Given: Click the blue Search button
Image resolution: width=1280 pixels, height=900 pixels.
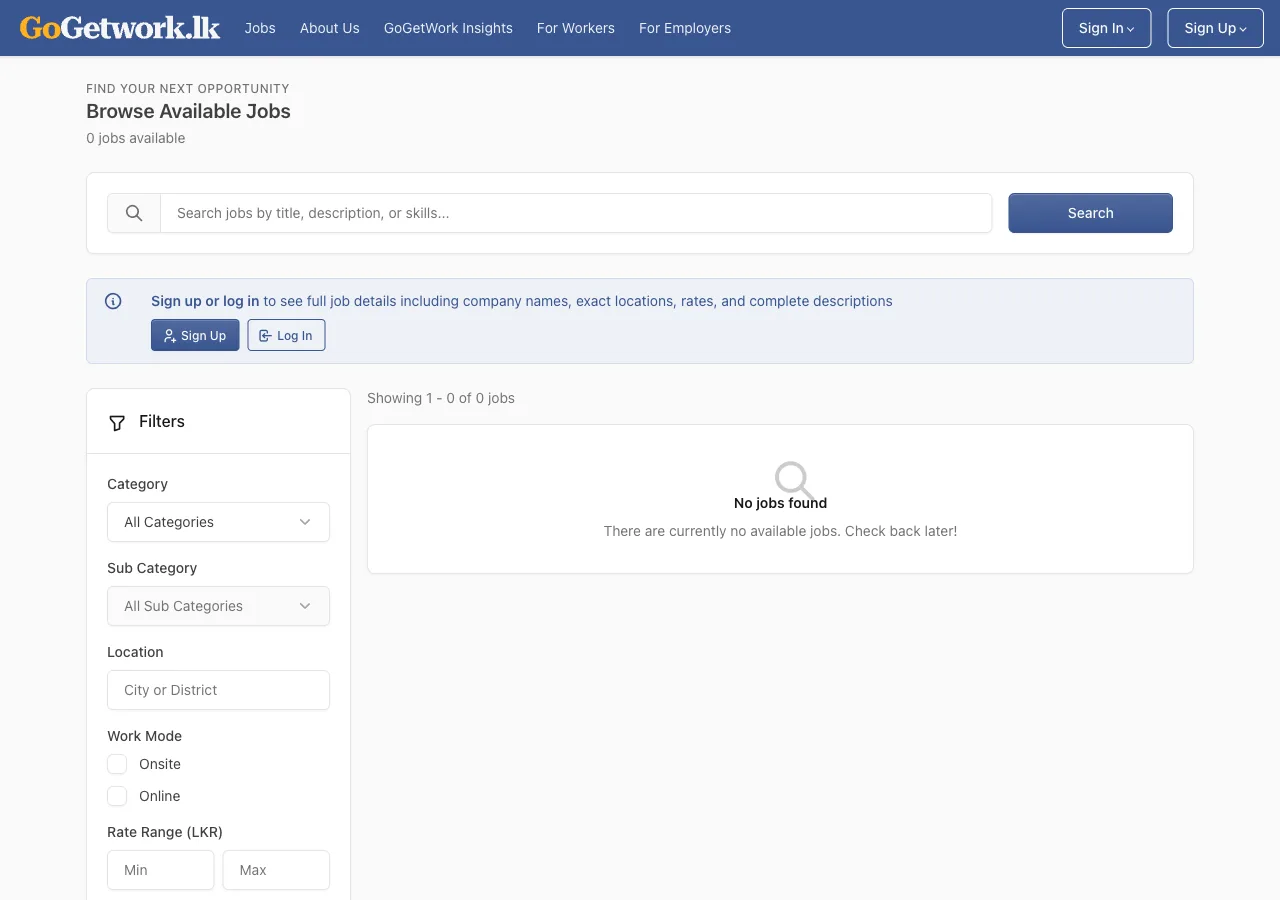Looking at the screenshot, I should tap(1090, 213).
